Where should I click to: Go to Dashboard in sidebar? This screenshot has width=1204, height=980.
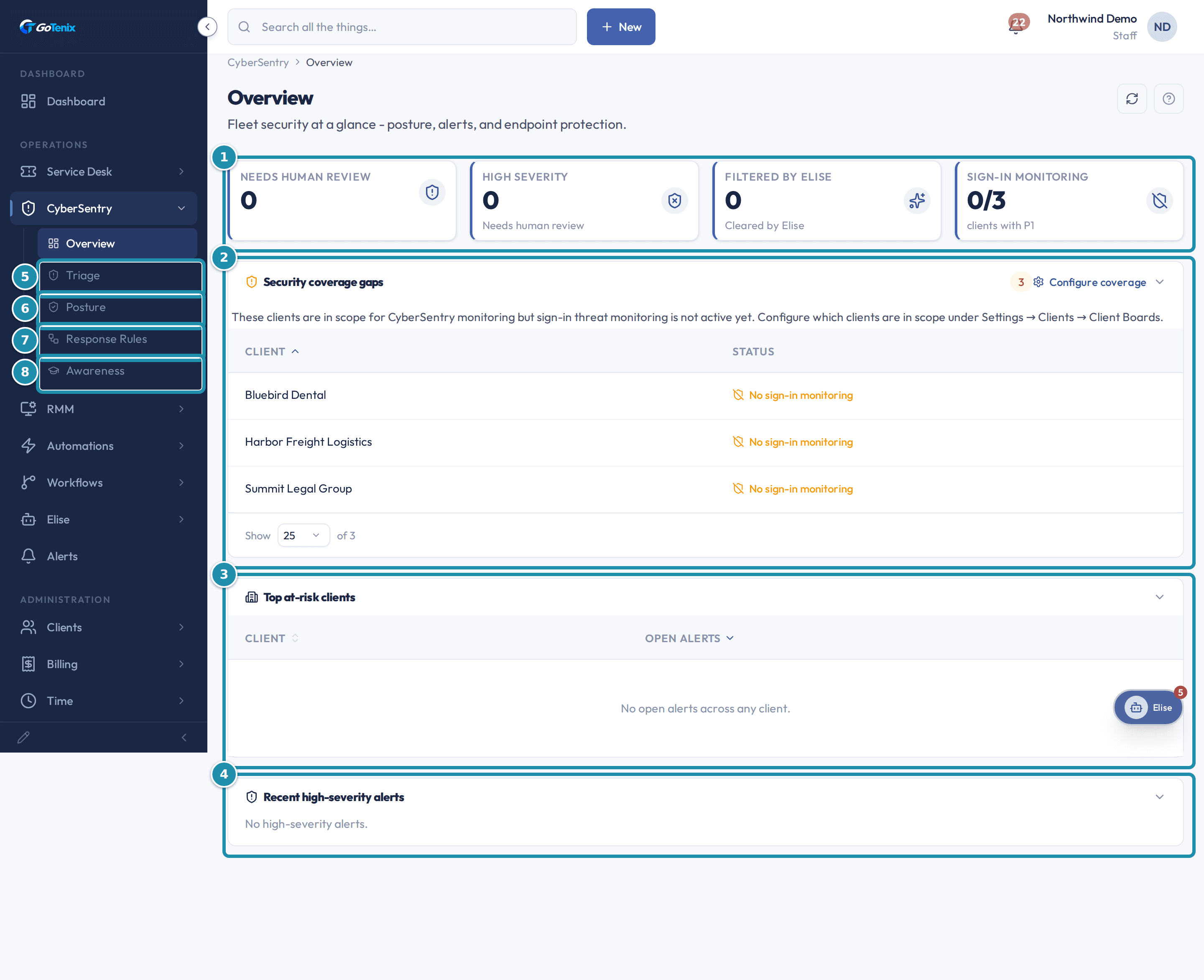[104, 101]
